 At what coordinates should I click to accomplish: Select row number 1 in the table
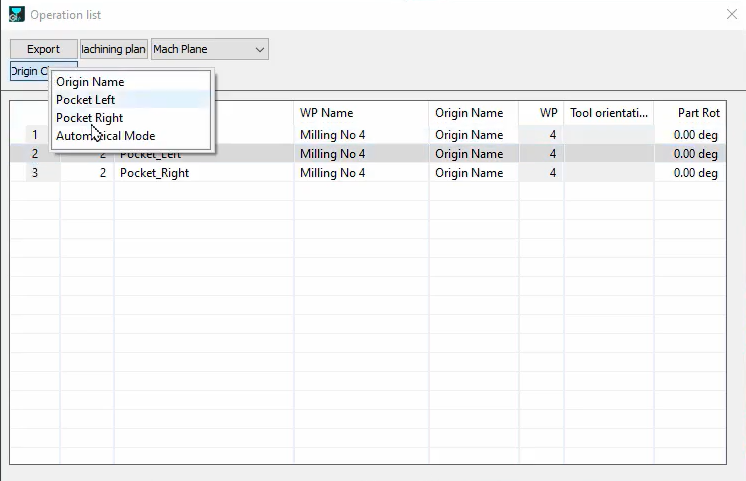[35, 135]
